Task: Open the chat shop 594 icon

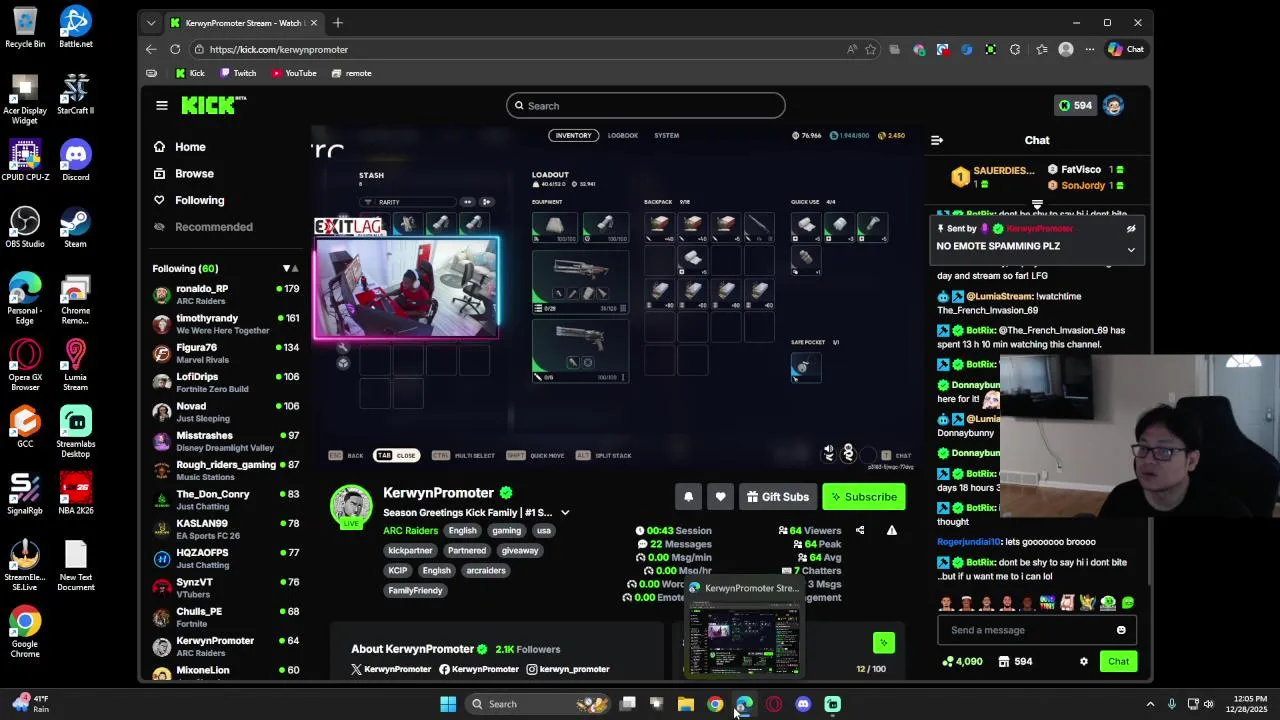Action: 1015,661
